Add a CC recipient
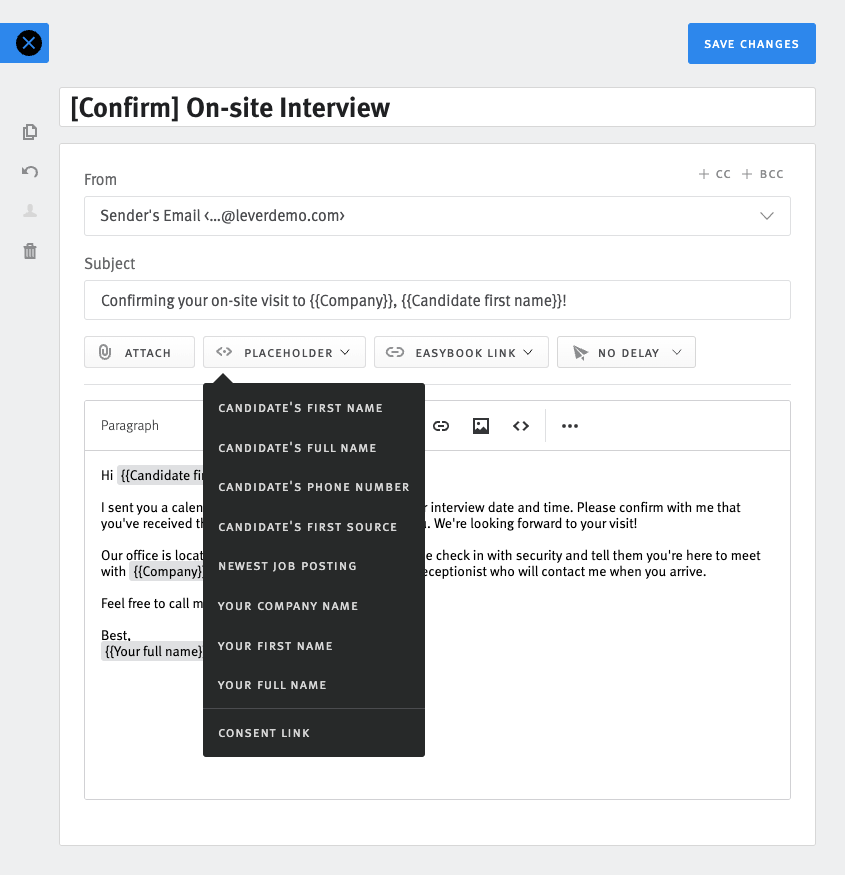 [x=714, y=173]
